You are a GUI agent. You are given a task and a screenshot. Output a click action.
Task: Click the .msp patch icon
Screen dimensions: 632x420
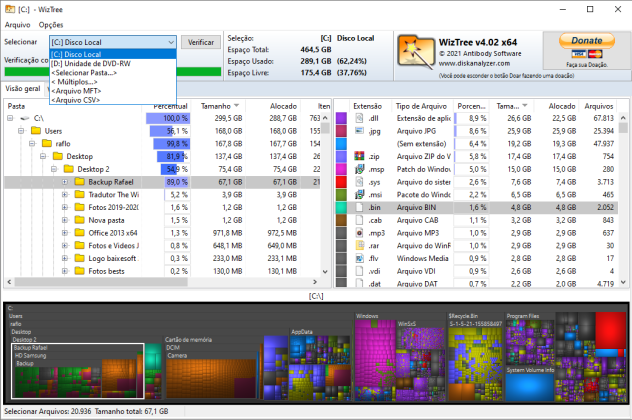coord(360,169)
